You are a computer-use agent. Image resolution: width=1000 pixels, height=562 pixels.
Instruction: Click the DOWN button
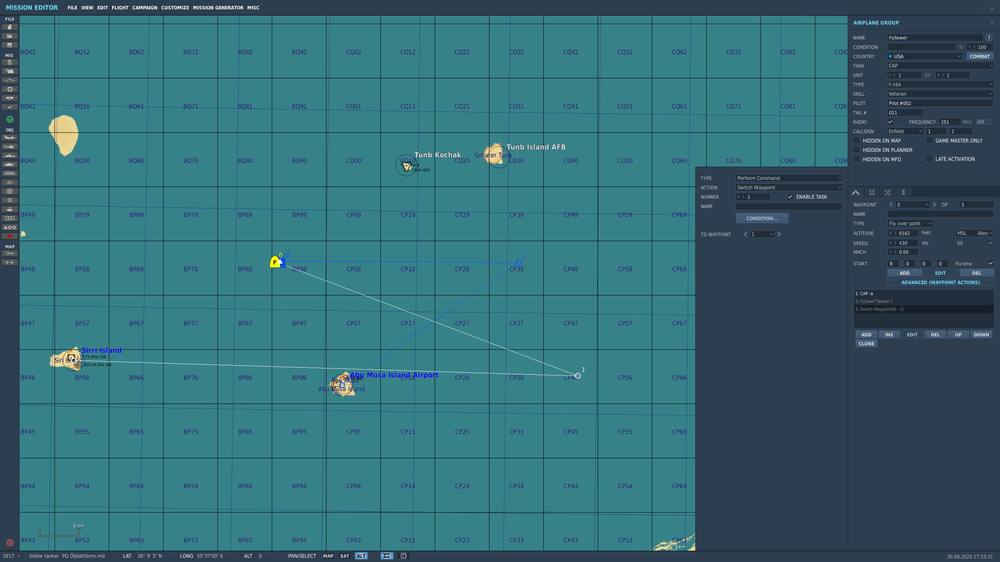pos(981,334)
